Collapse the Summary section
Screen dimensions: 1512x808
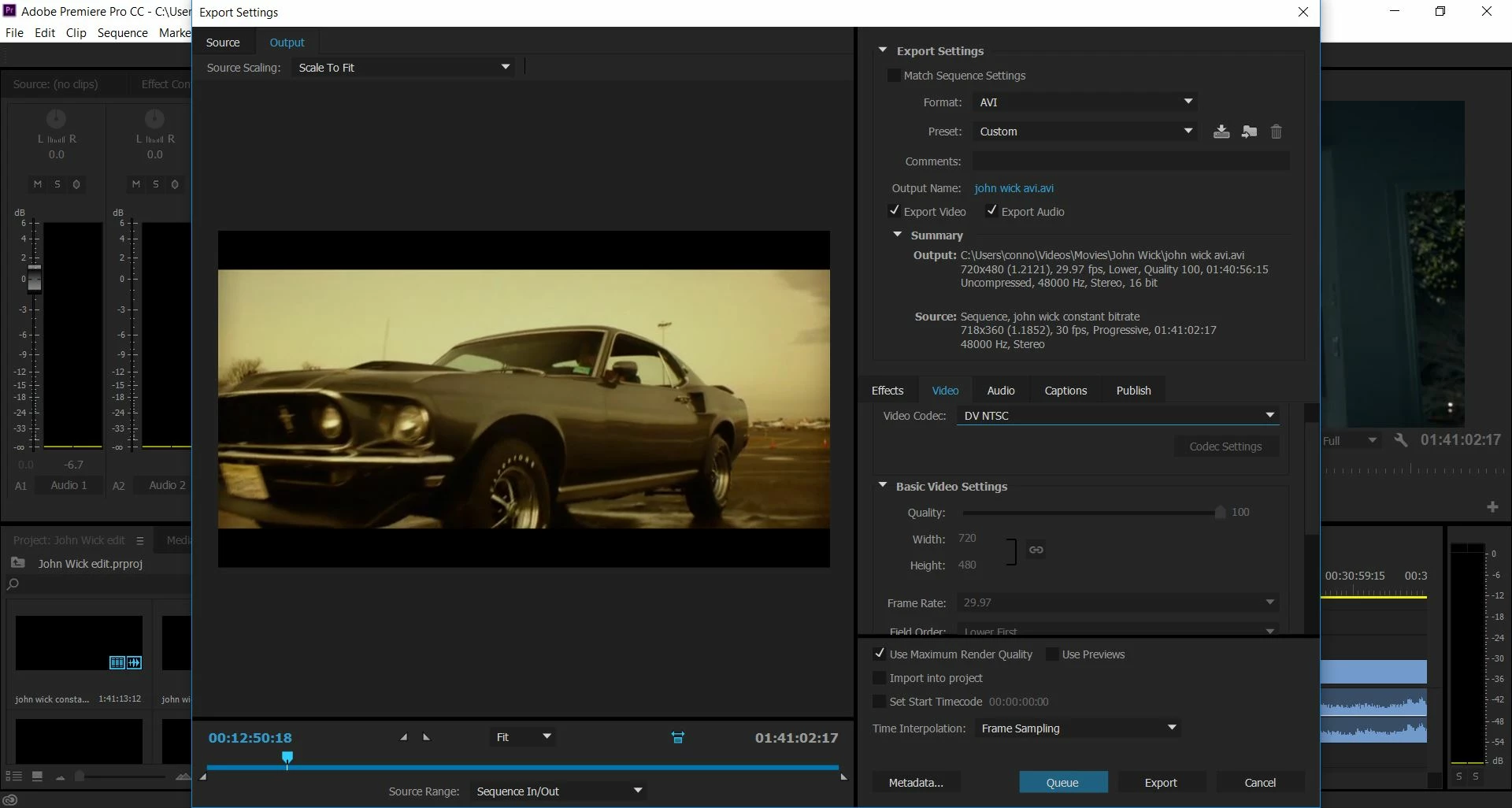coord(897,235)
